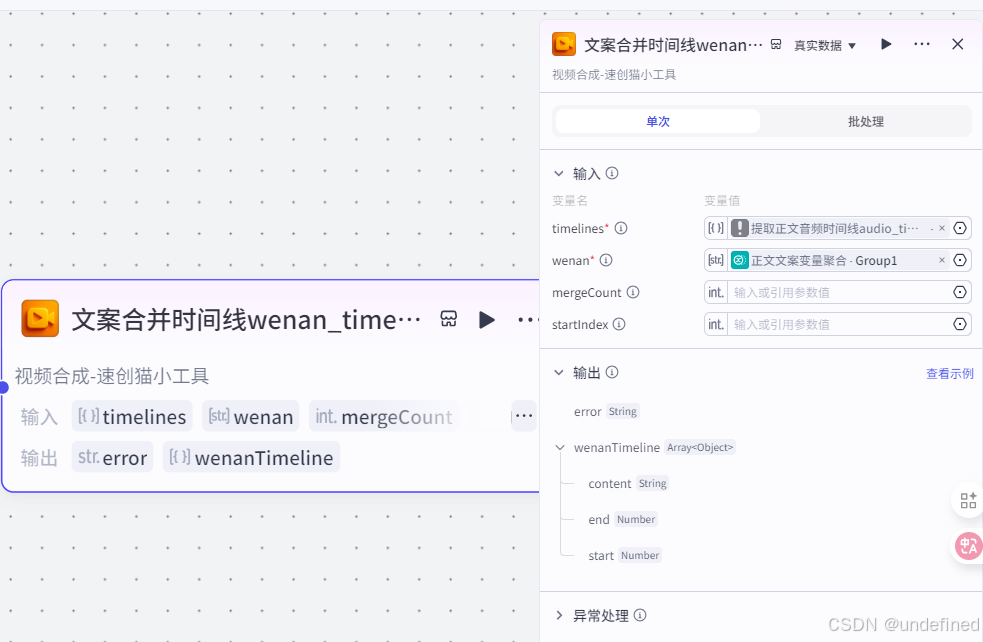The height and width of the screenshot is (642, 983).
Task: Click the video plugin icon in panel header
Action: (x=564, y=45)
